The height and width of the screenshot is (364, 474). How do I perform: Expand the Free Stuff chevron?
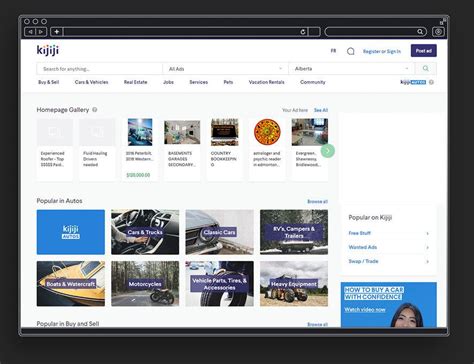coord(427,233)
